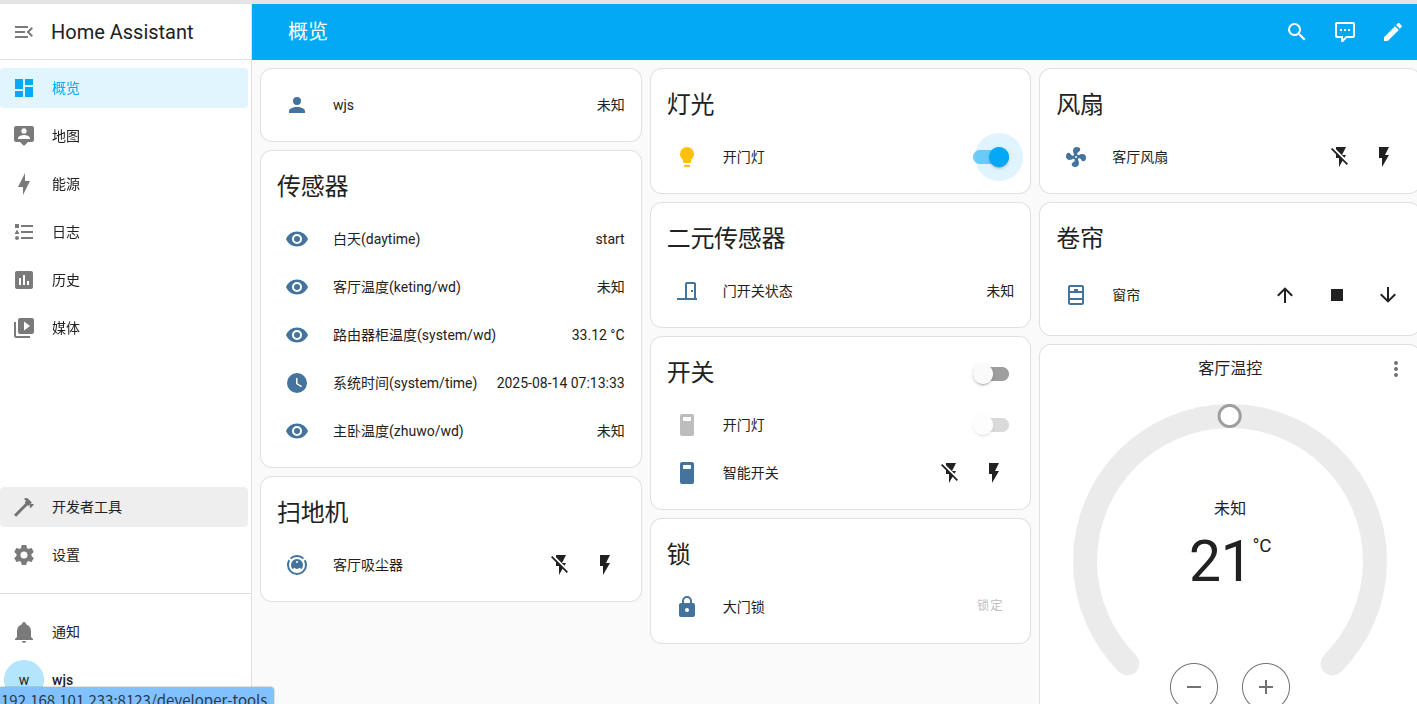Open 能源 in the sidebar
Image resolution: width=1417 pixels, height=704 pixels.
click(x=124, y=184)
